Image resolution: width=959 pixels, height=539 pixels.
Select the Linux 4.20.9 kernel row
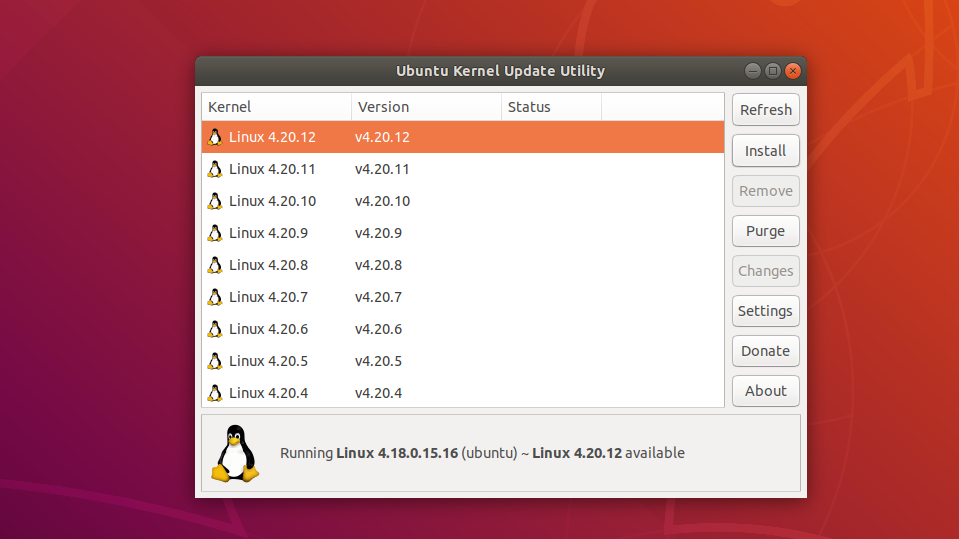click(x=463, y=233)
